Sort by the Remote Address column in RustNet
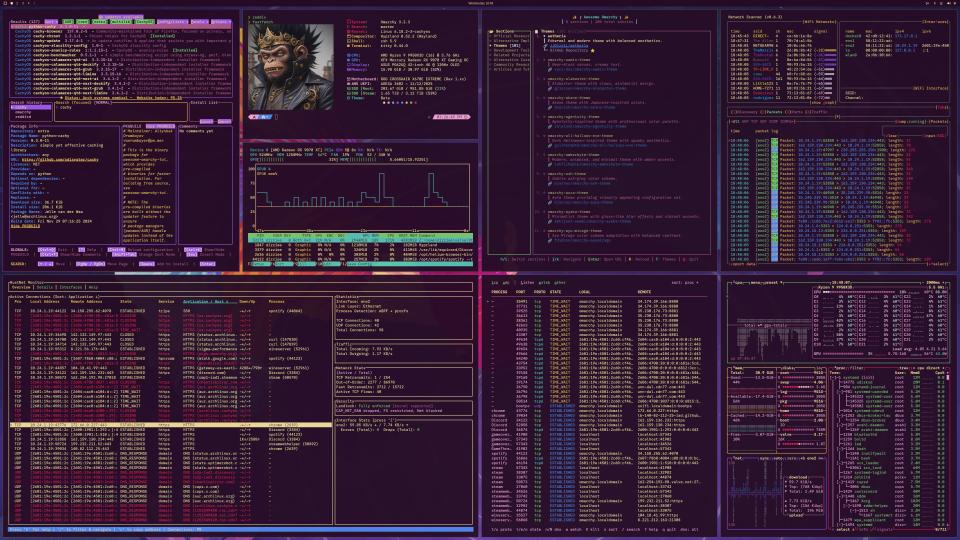 pyautogui.click(x=86, y=301)
